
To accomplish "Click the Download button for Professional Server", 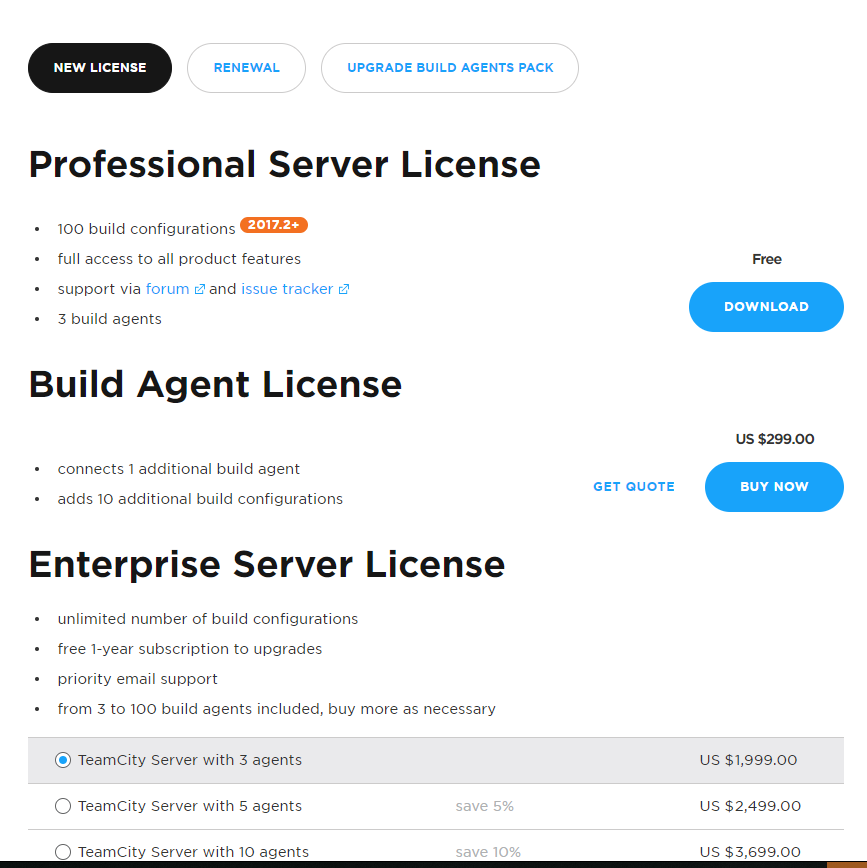I will tap(766, 307).
